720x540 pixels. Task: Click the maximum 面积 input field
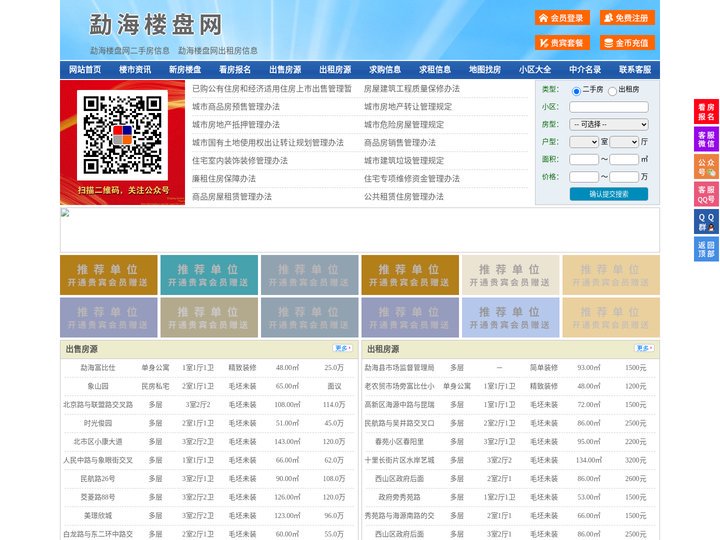[x=624, y=159]
